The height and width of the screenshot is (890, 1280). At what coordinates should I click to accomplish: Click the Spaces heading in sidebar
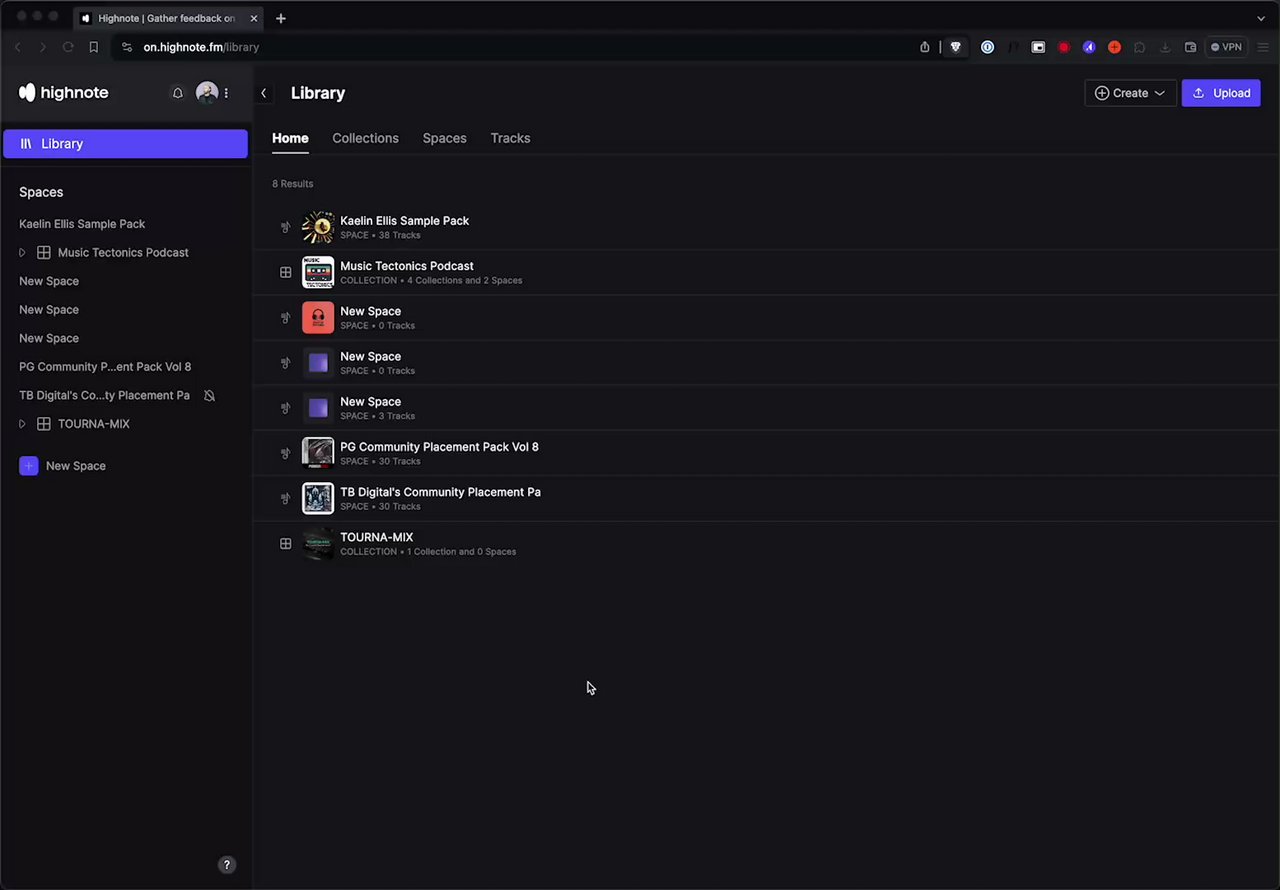pos(41,192)
